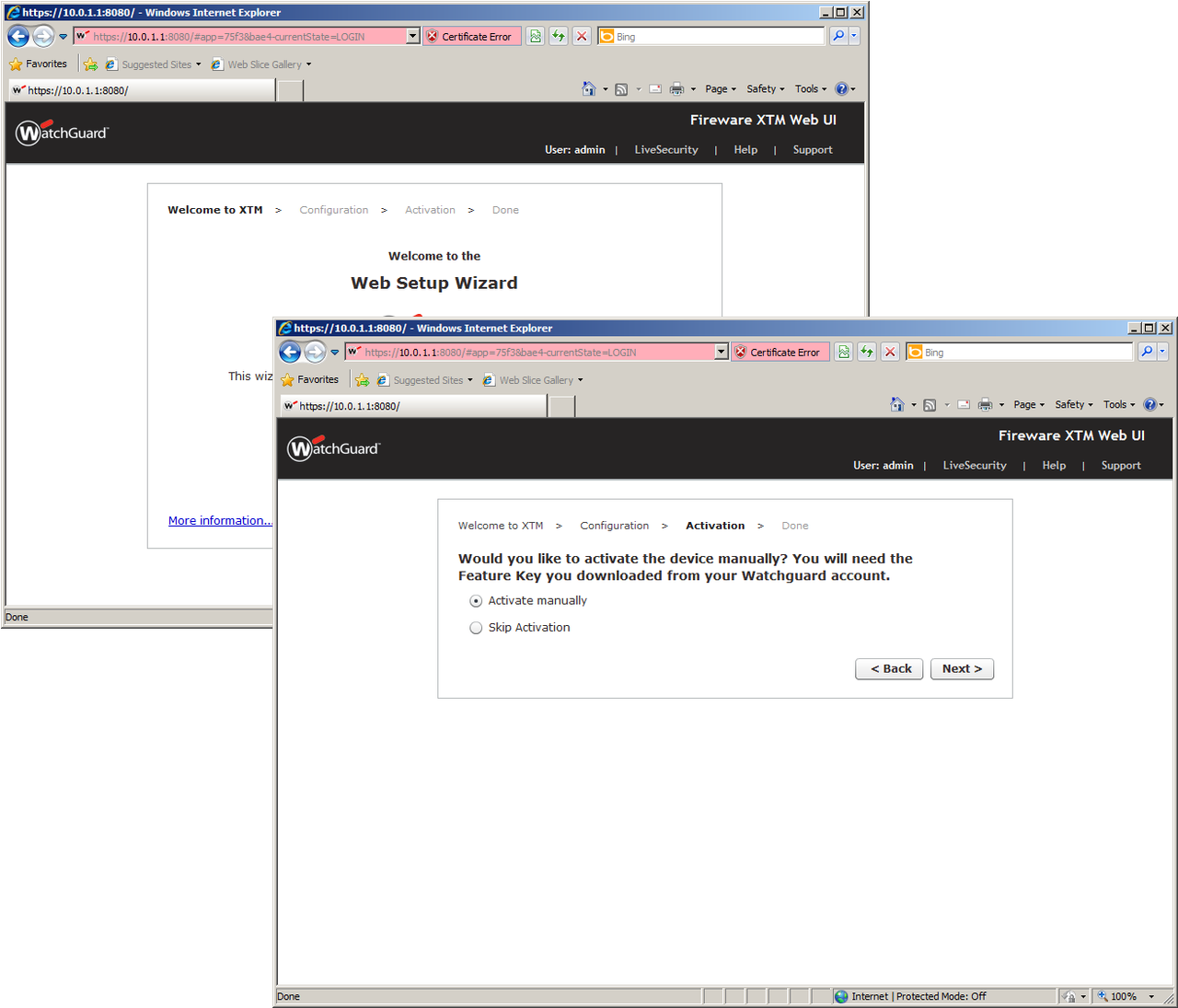This screenshot has height=1008, width=1178.
Task: Open Web Slice Gallery in the back window
Action: pyautogui.click(x=261, y=64)
